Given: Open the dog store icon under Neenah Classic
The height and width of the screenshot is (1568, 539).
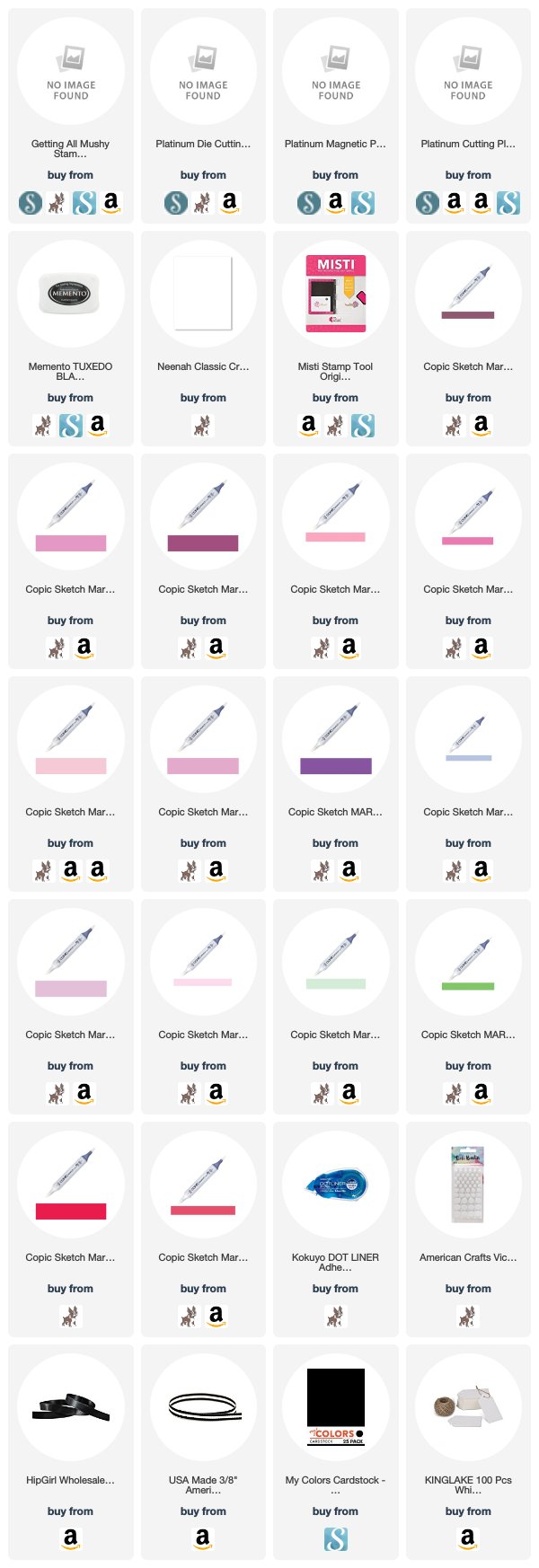Looking at the screenshot, I should pyautogui.click(x=203, y=425).
